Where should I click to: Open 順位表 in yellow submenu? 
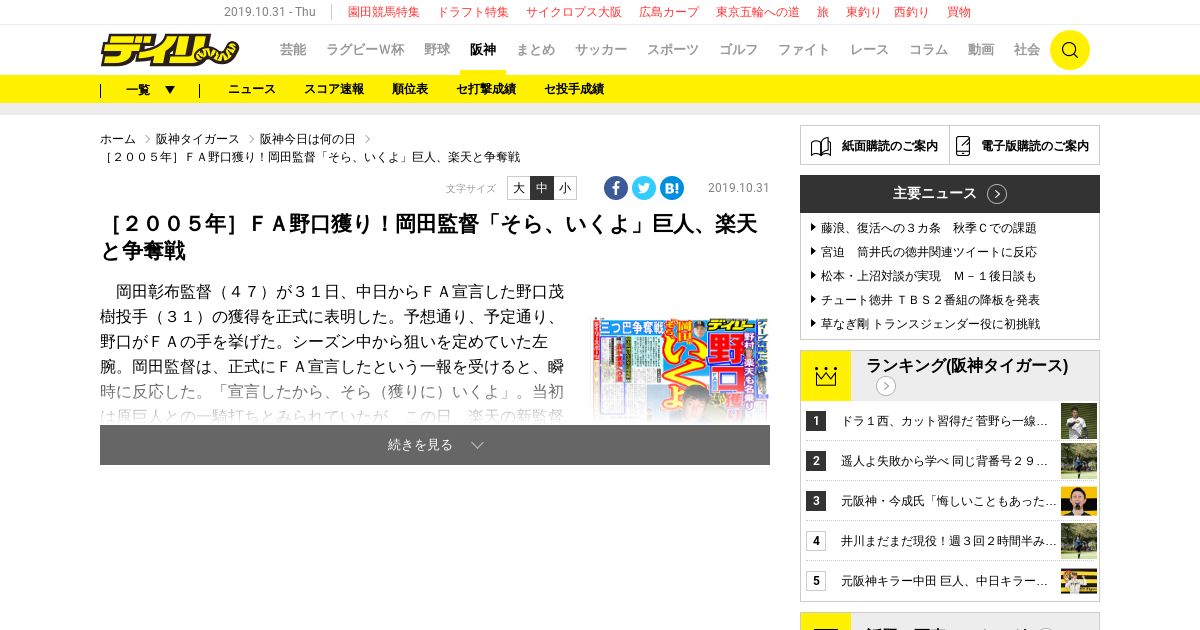click(x=410, y=89)
